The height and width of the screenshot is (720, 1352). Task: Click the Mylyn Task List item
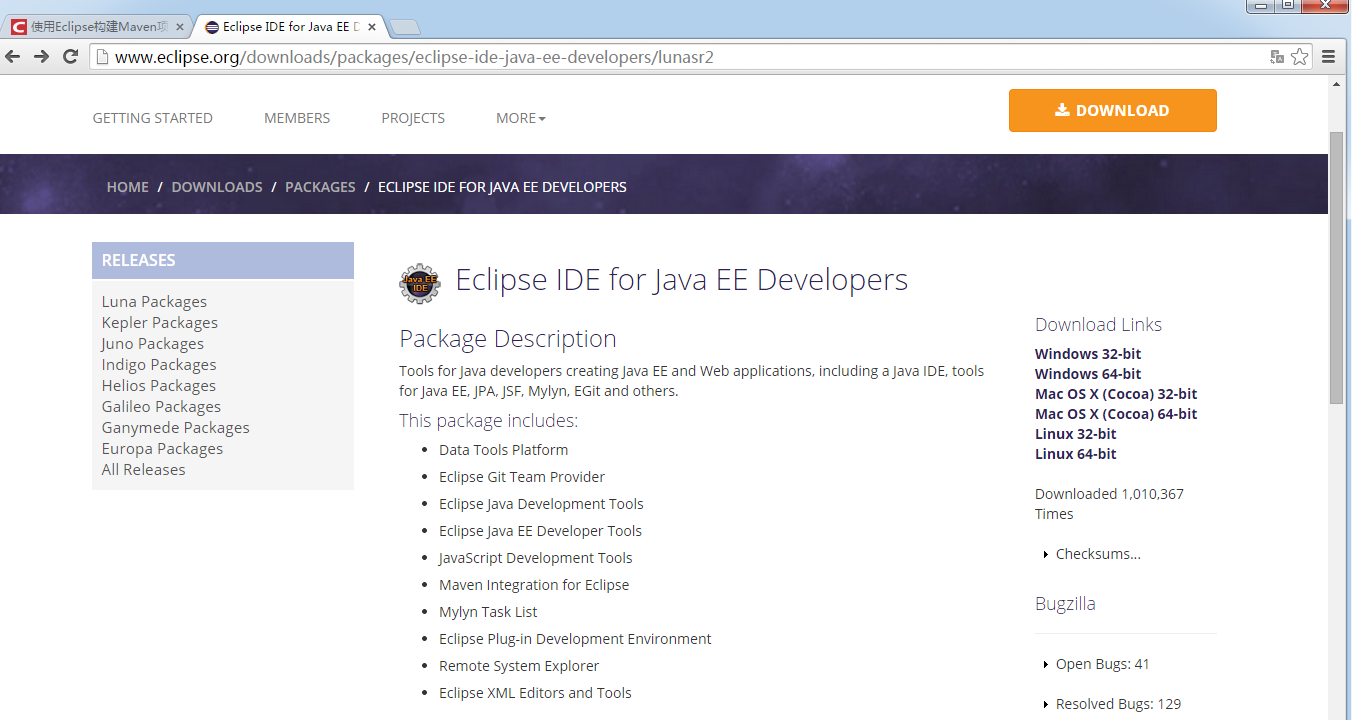488,612
